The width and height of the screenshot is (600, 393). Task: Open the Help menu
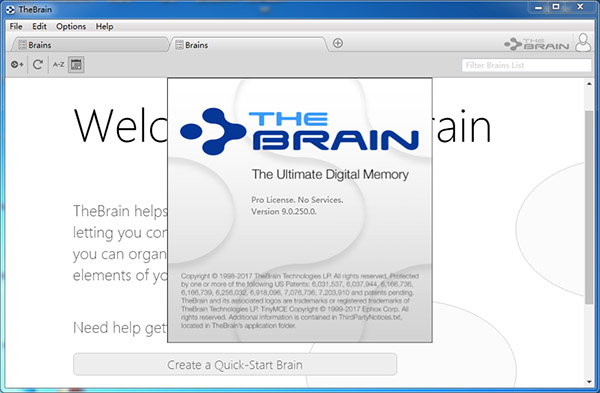(x=104, y=26)
